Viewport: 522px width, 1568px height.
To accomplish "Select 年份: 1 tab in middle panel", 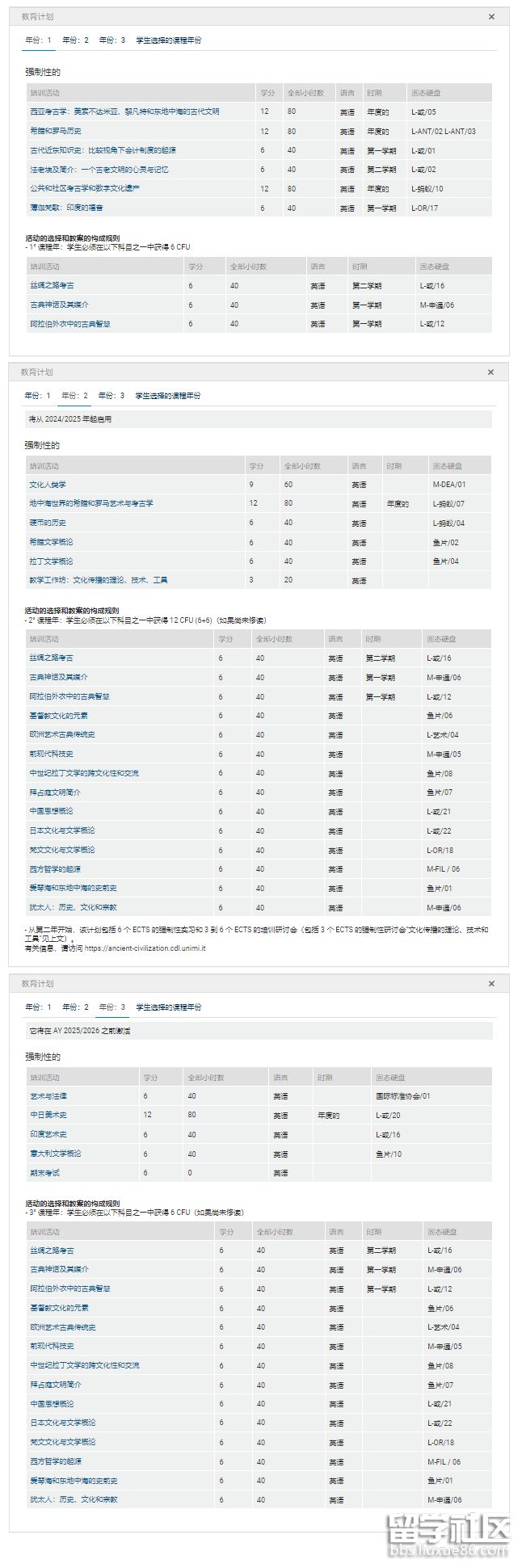I will click(x=38, y=396).
